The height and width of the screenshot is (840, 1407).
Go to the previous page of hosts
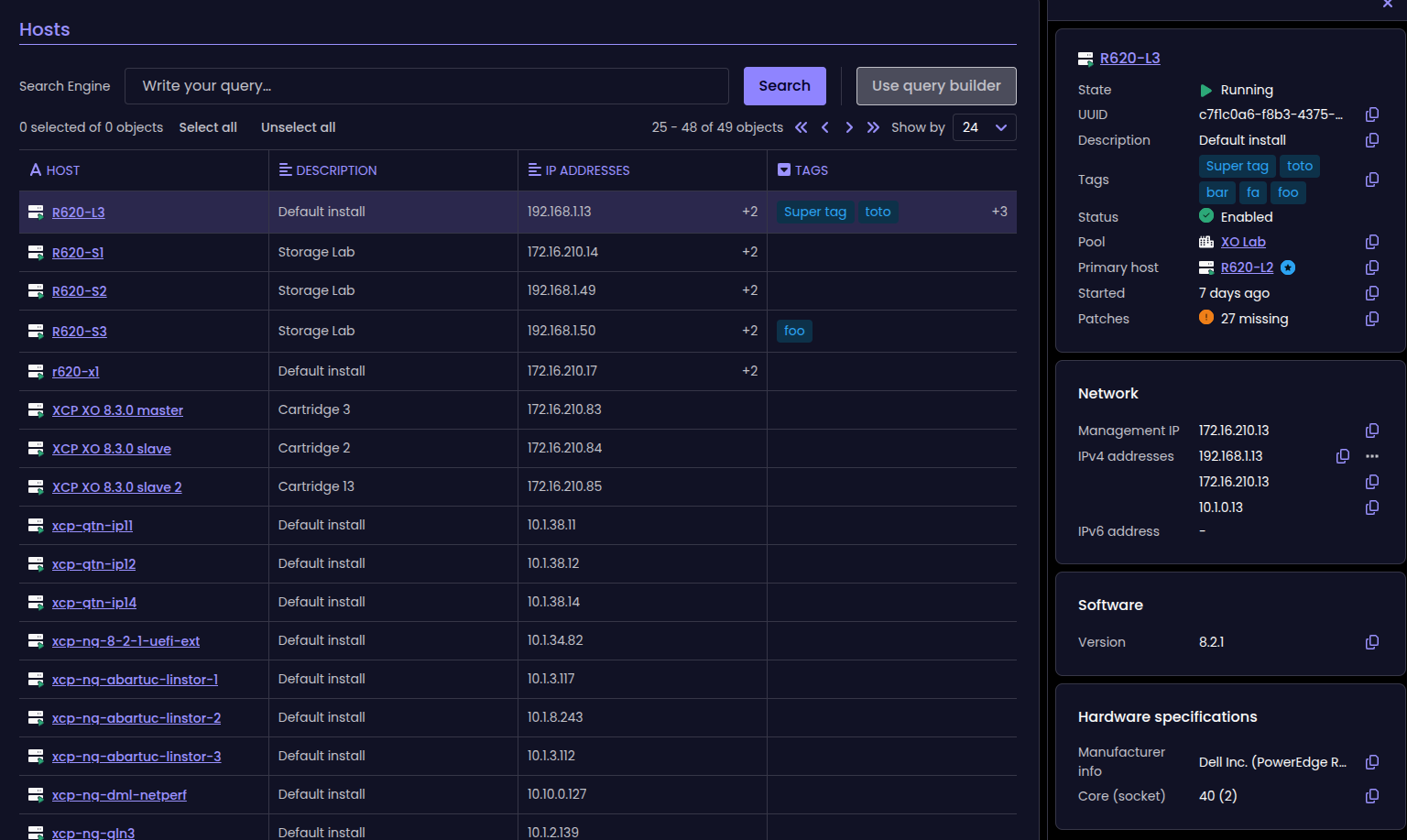pyautogui.click(x=825, y=127)
